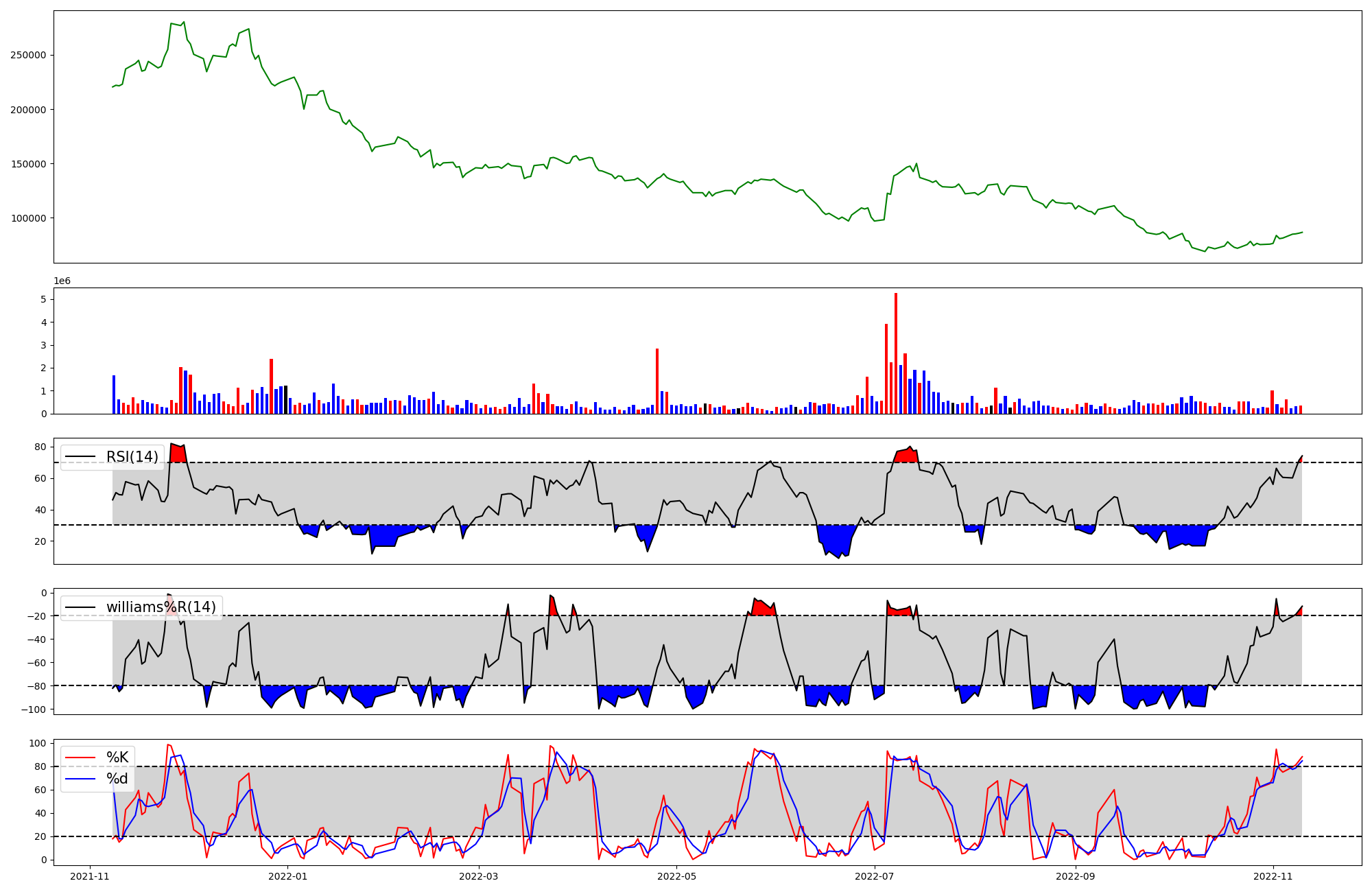Click the 2022-03 date tick label

click(x=478, y=876)
